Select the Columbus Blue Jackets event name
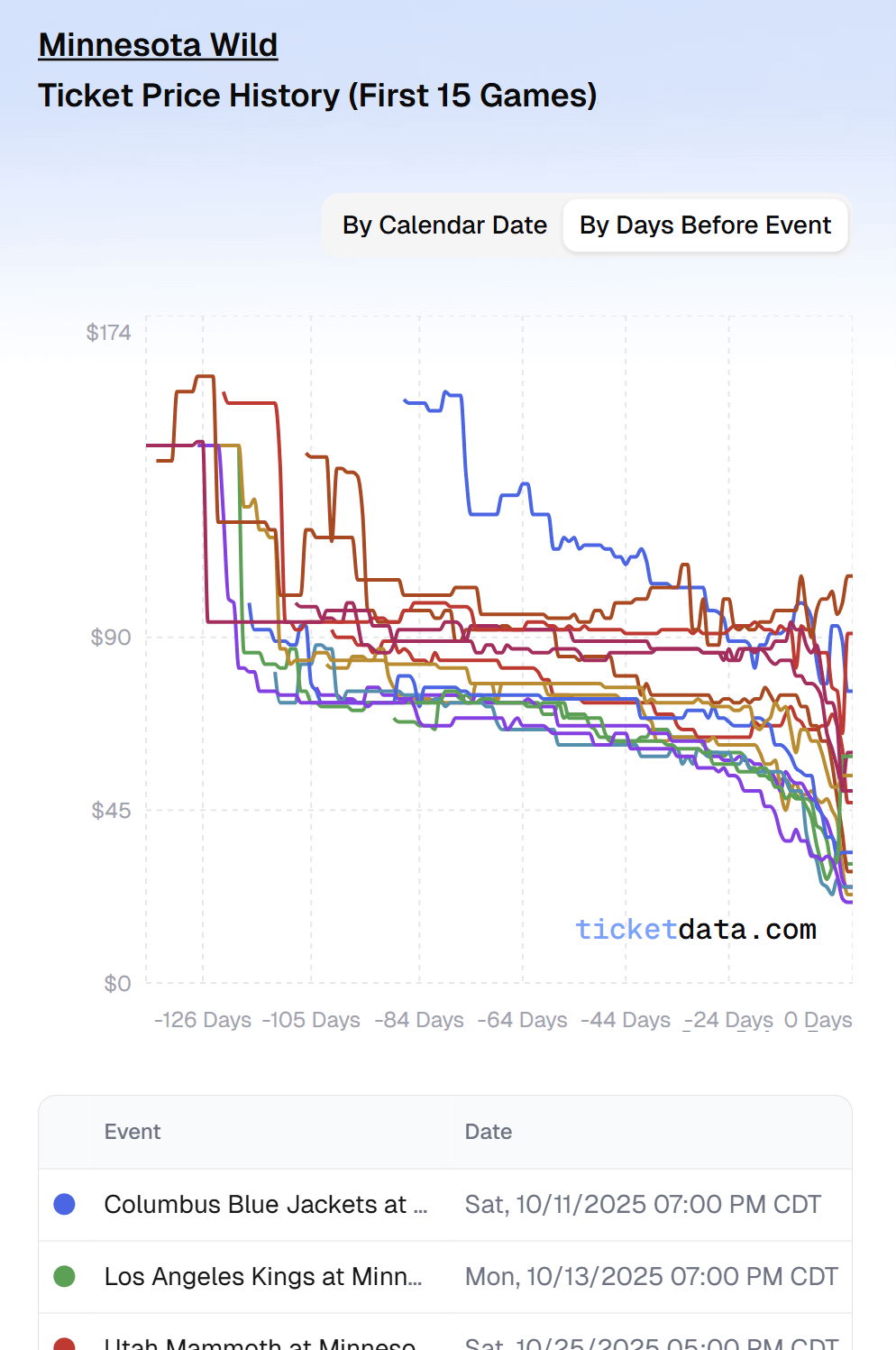Image resolution: width=896 pixels, height=1350 pixels. (x=265, y=1204)
